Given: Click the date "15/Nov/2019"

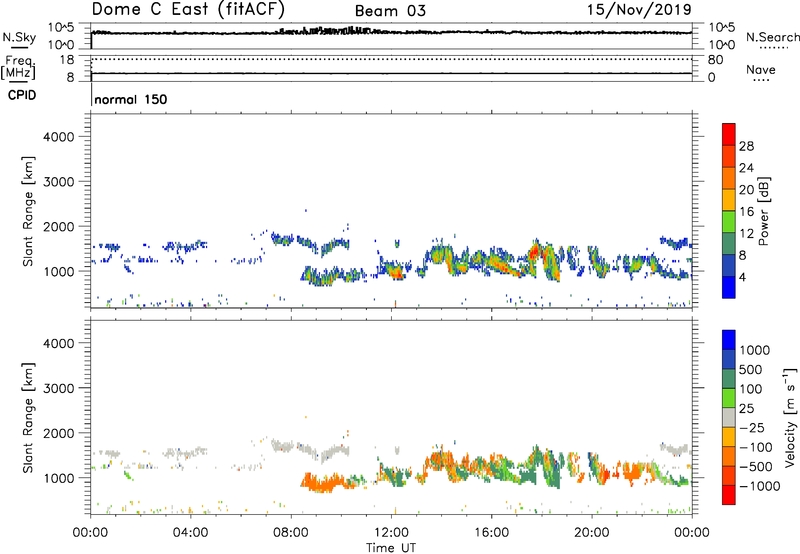Looking at the screenshot, I should point(639,9).
